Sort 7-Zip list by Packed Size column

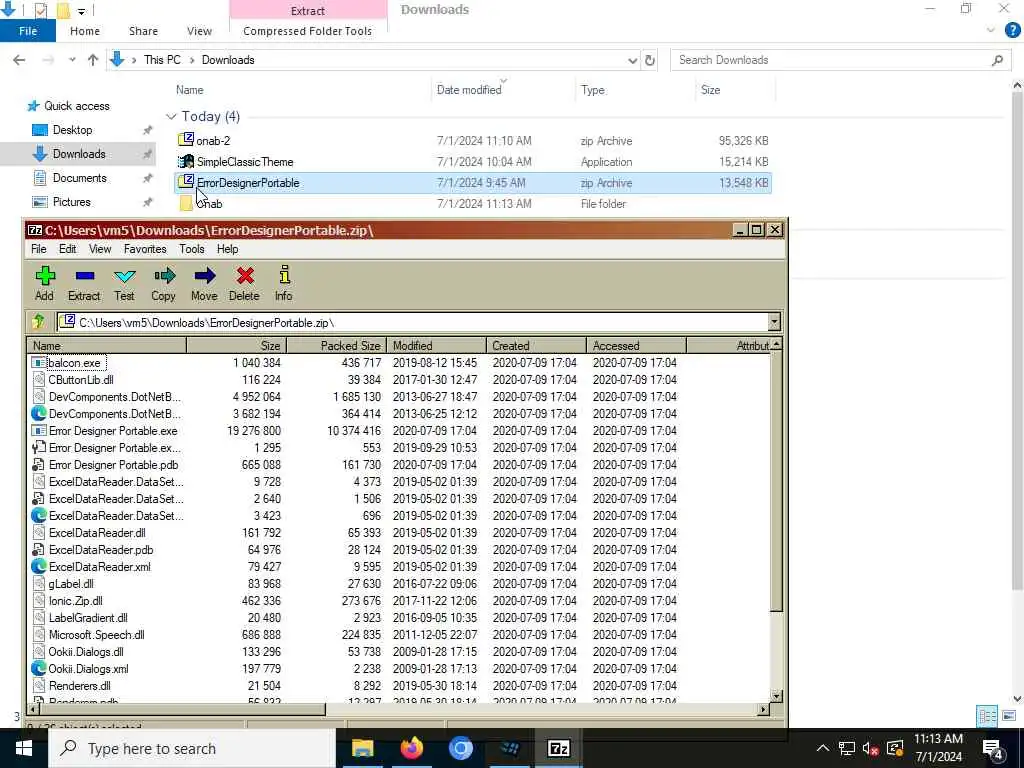(x=336, y=345)
